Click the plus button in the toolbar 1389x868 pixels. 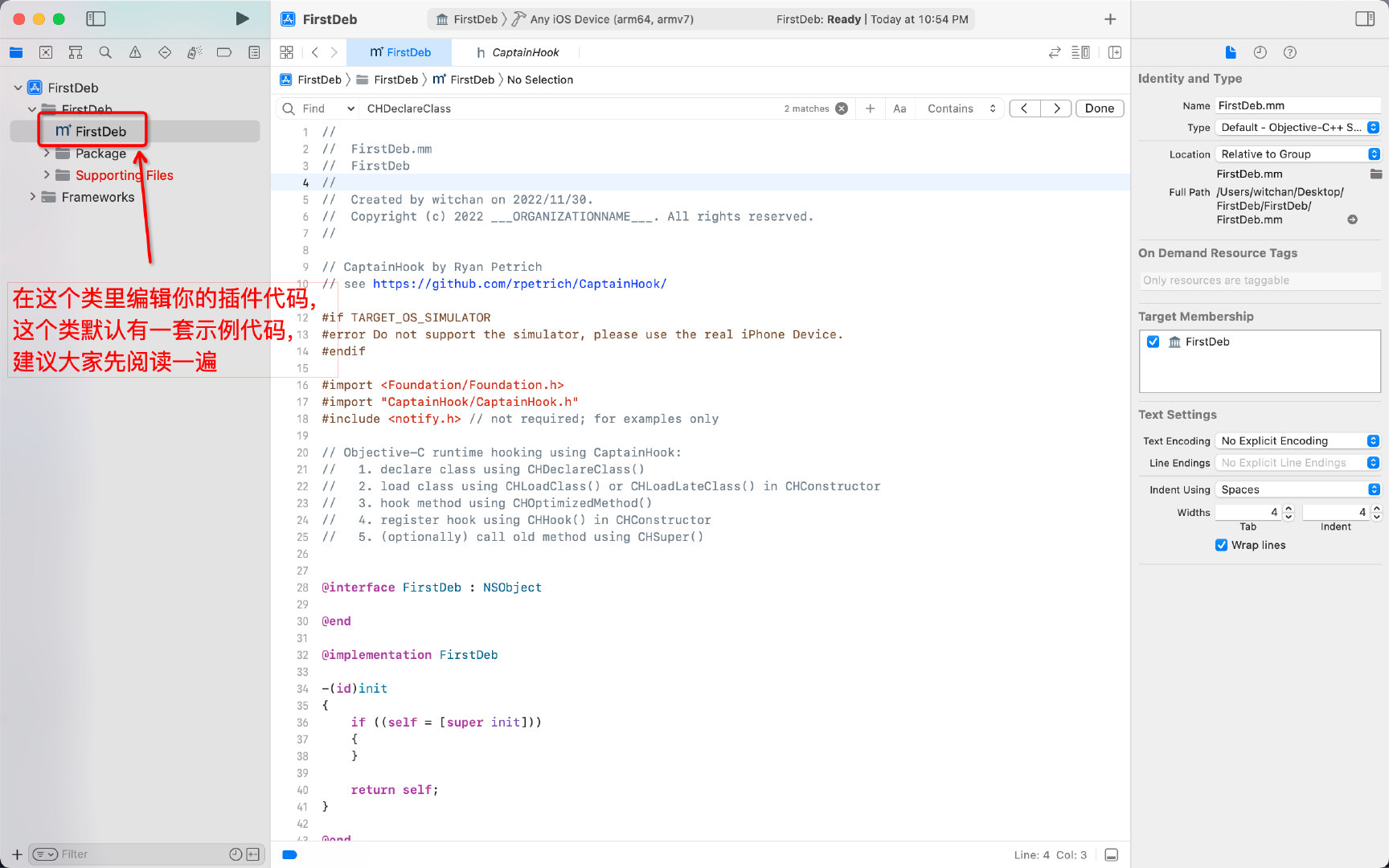point(1110,18)
